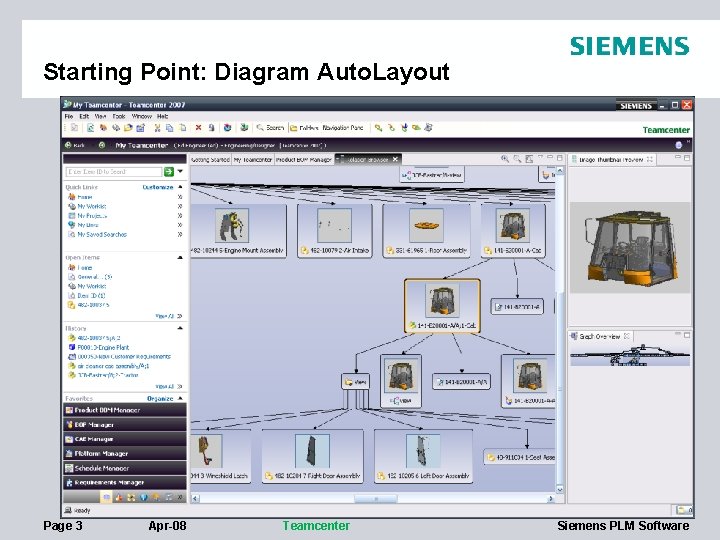Collapse the Quick Links section arrow
Image resolution: width=720 pixels, height=540 pixels.
pos(180,187)
